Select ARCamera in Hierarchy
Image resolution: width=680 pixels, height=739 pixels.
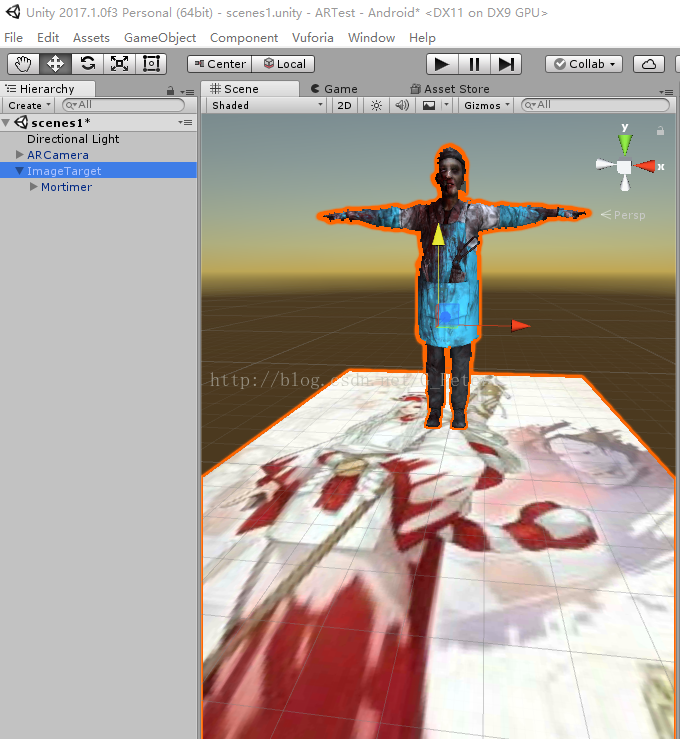click(x=57, y=155)
